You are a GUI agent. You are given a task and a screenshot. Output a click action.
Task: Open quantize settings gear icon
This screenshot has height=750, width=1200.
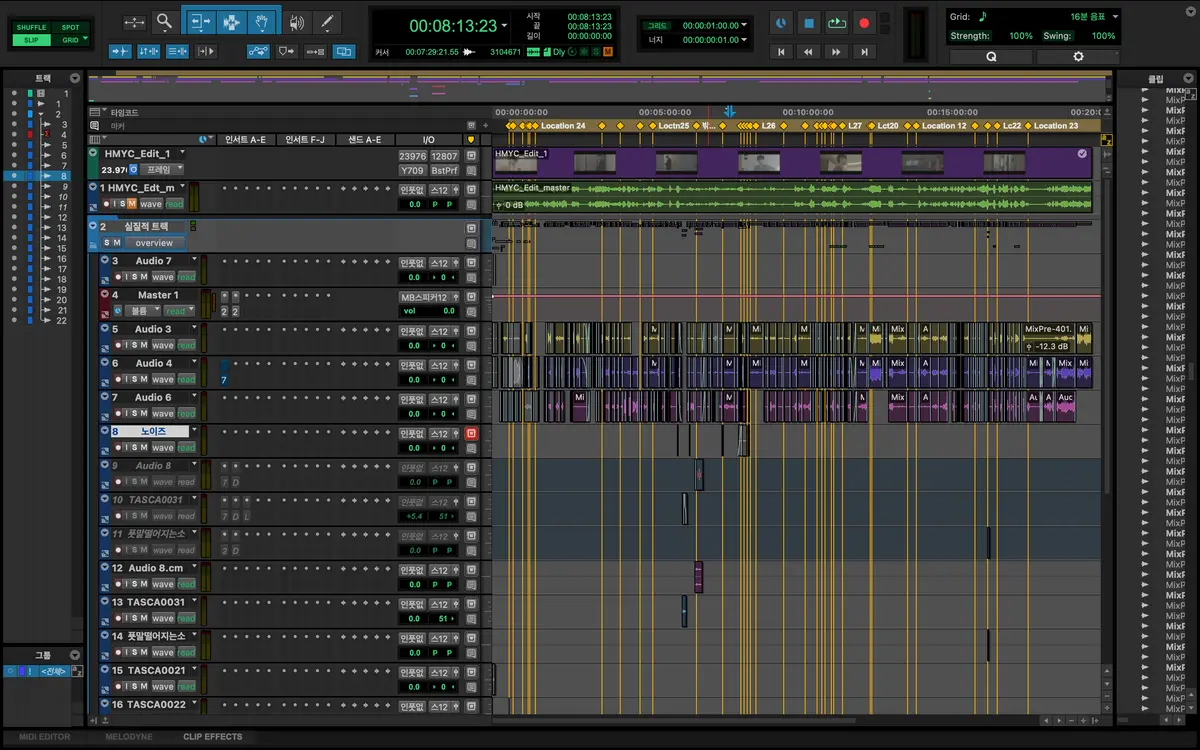[x=1078, y=57]
